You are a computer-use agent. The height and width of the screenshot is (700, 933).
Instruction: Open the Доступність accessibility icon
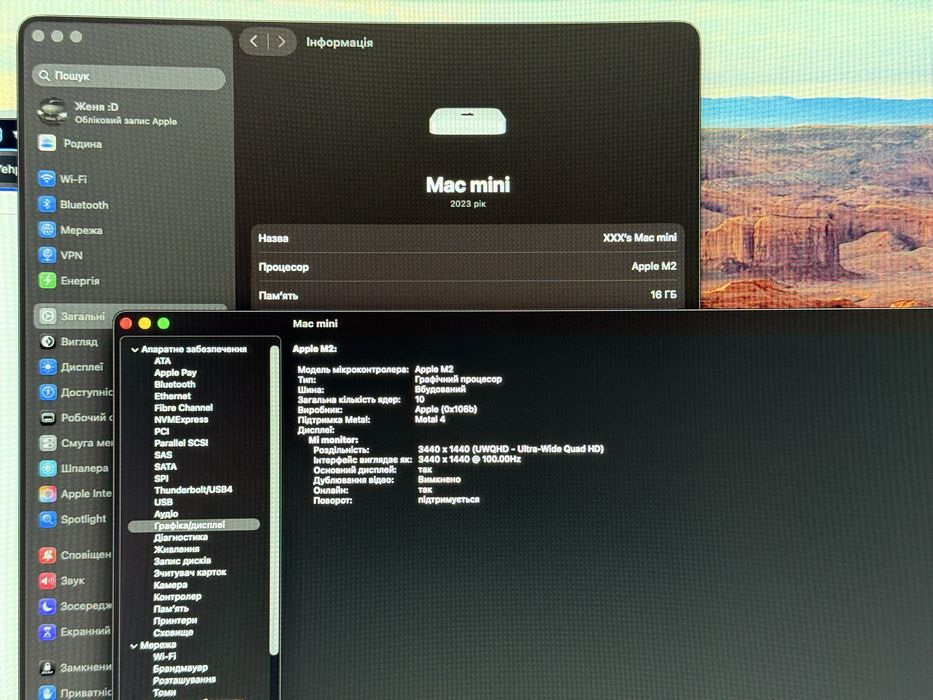click(48, 392)
